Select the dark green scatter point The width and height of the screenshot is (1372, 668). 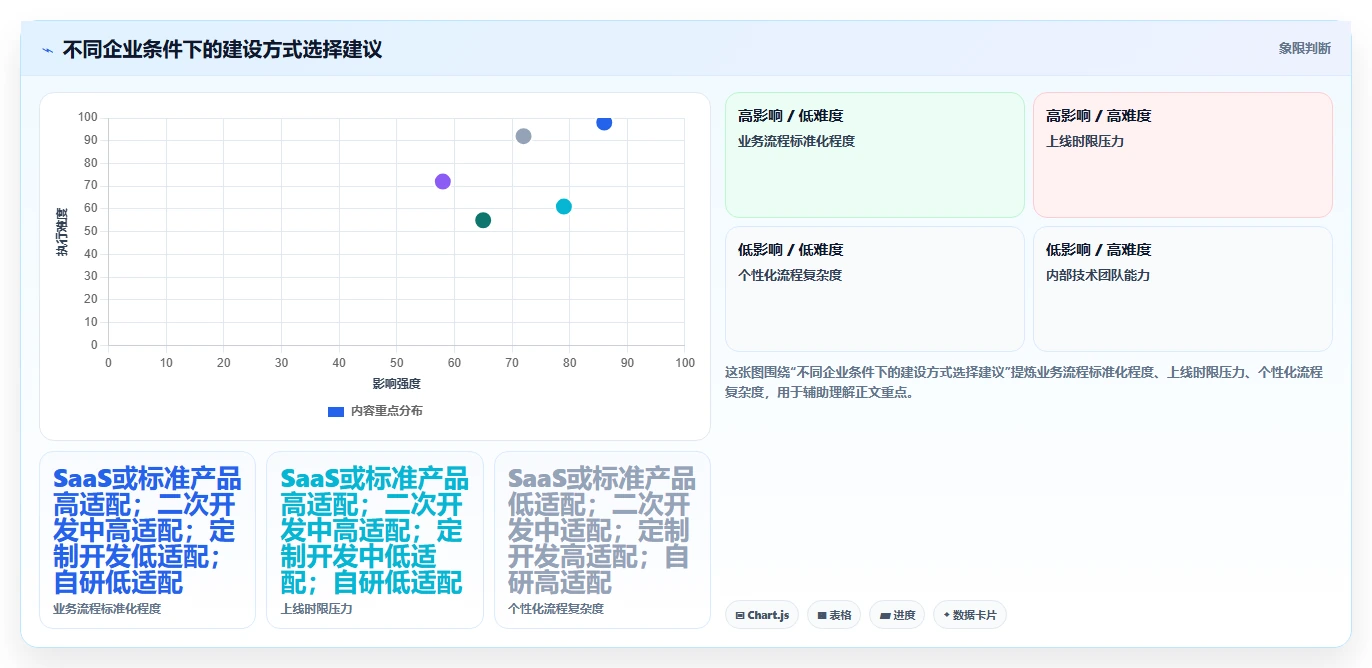pos(483,220)
